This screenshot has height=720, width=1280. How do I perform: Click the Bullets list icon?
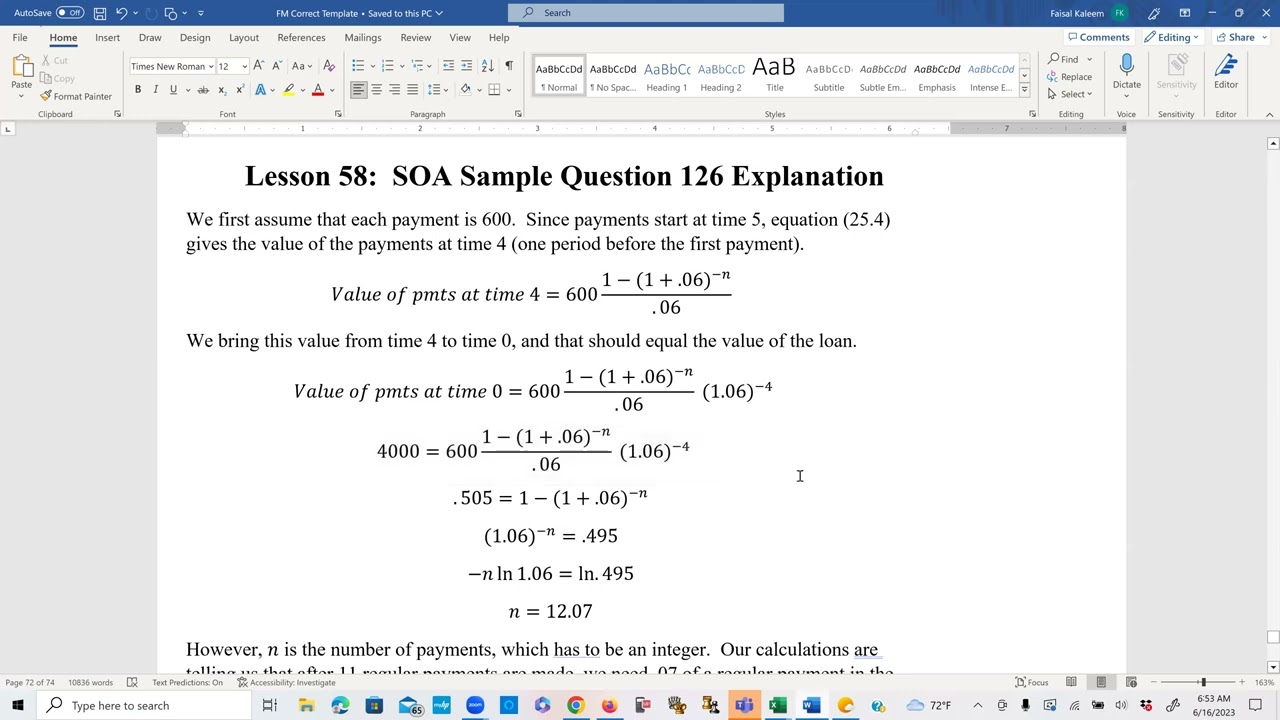358,66
